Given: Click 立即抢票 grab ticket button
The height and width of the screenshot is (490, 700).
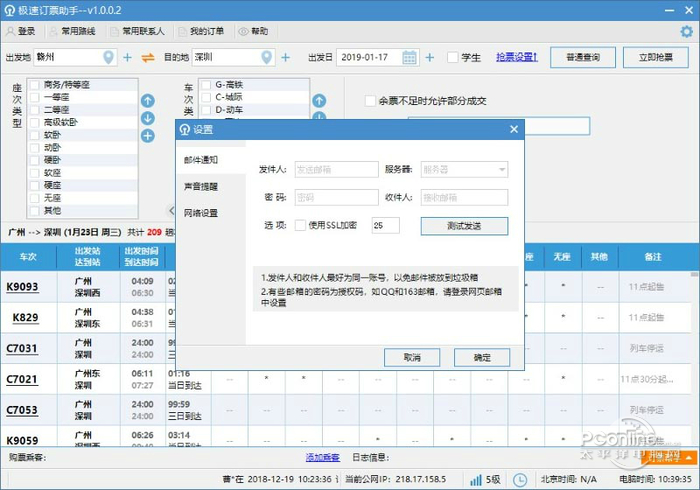Looking at the screenshot, I should click(x=656, y=58).
